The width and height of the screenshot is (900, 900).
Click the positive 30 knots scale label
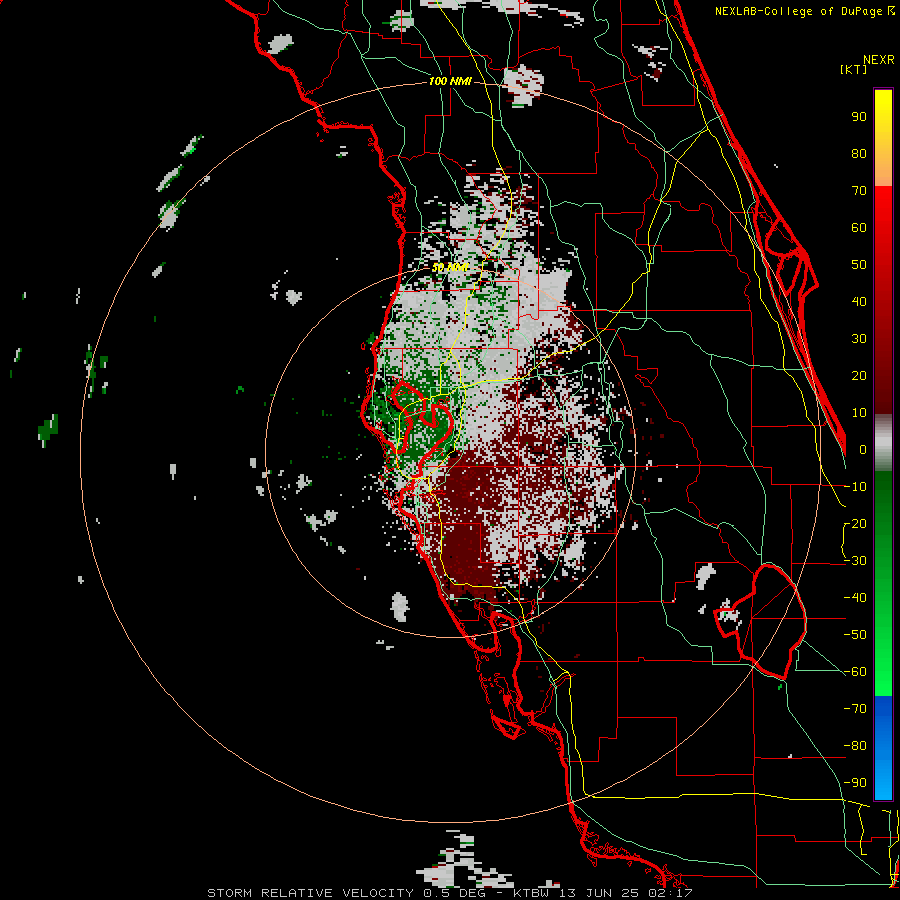point(859,339)
